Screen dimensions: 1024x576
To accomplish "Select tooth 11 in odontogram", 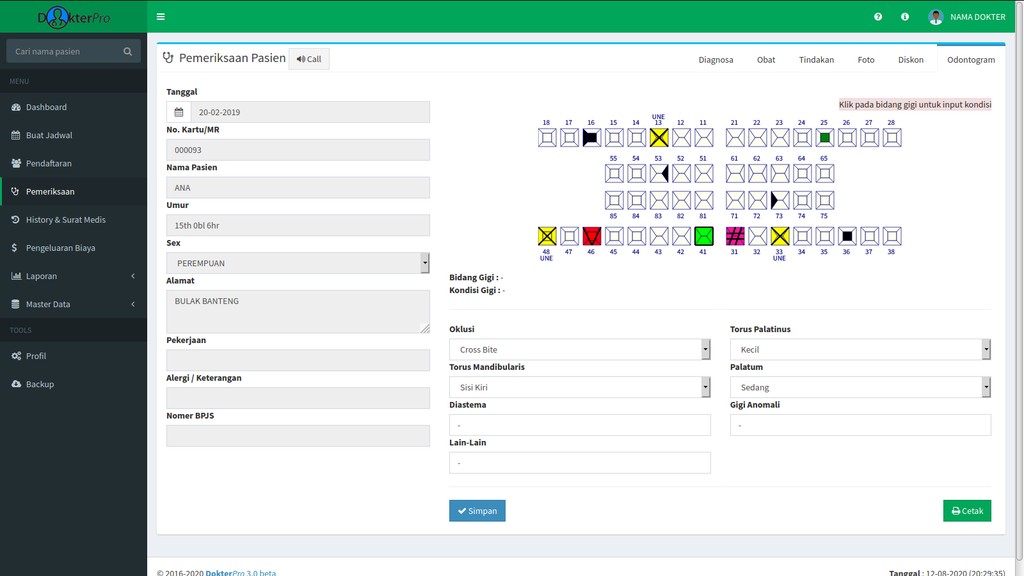I will pos(703,138).
